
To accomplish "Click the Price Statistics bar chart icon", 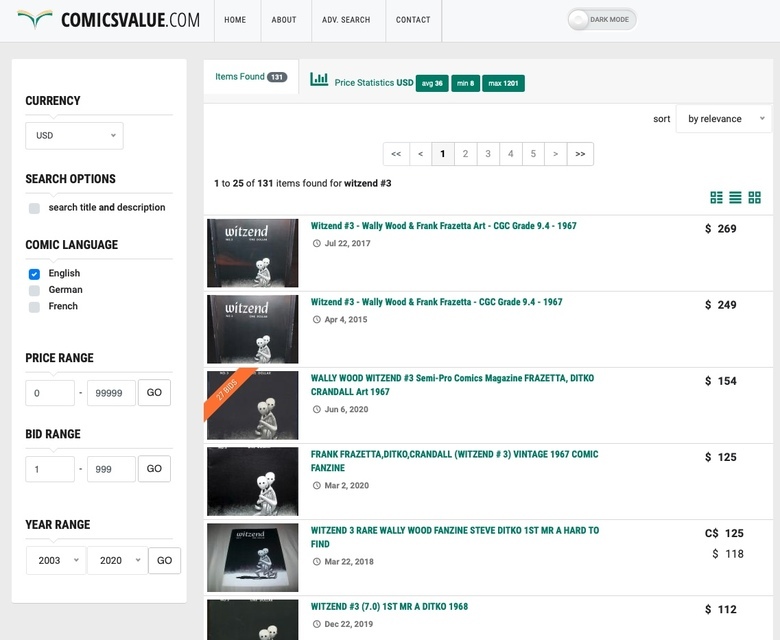I will [319, 79].
